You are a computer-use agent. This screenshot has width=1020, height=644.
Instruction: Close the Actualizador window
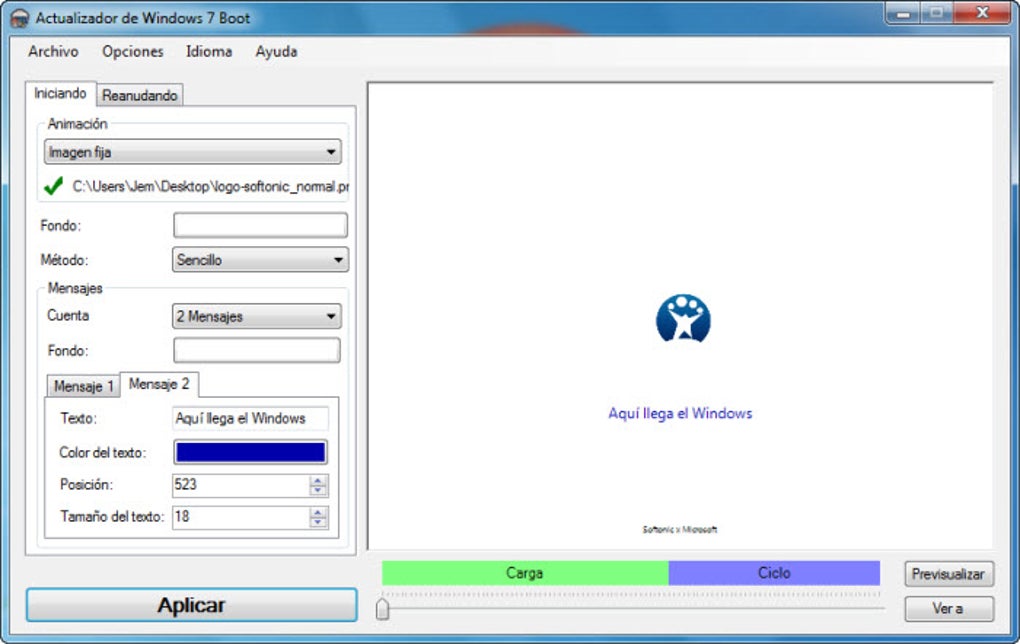coord(982,13)
